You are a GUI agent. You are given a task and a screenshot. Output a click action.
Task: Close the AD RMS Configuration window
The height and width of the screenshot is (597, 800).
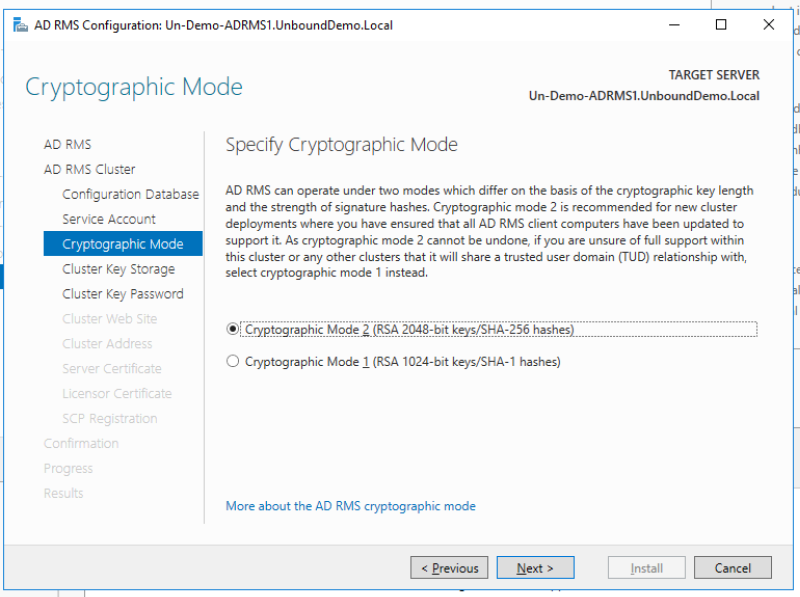click(x=768, y=24)
